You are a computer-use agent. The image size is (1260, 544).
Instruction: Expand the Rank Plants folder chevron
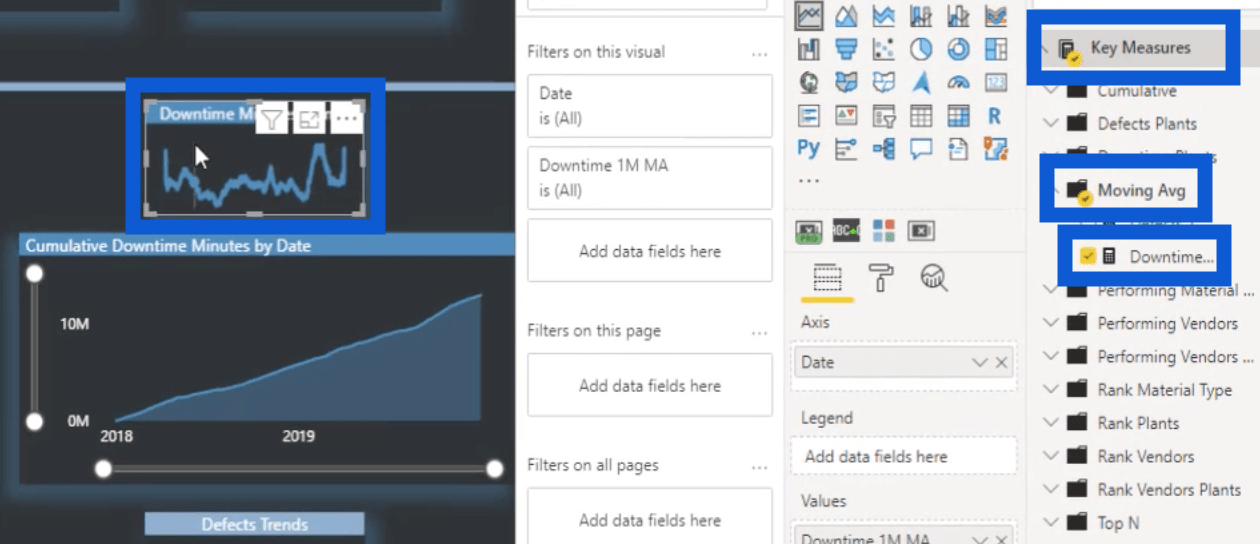click(1050, 423)
